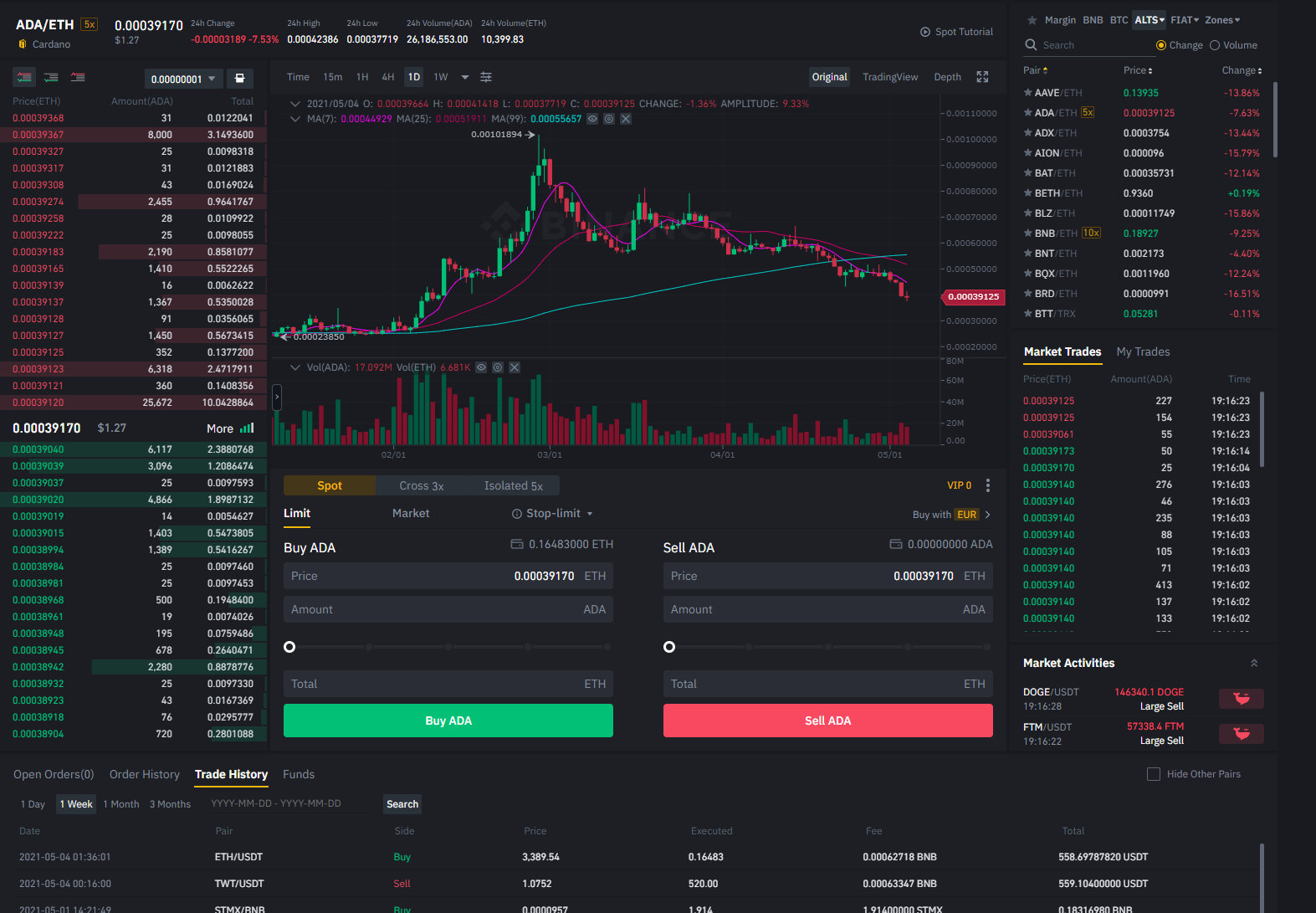This screenshot has height=913, width=1316.
Task: Click the Buy ADA amount slider handle
Action: (x=289, y=647)
